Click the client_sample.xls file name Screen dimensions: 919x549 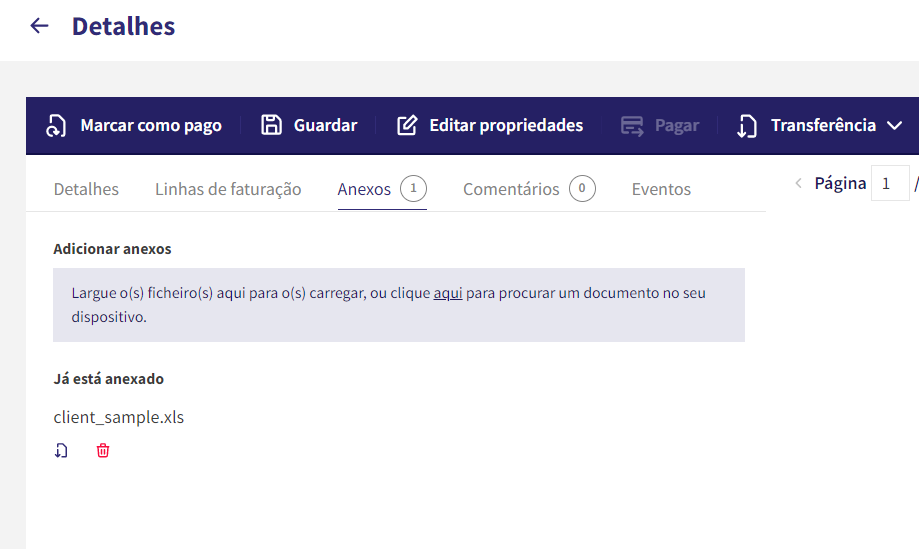118,417
